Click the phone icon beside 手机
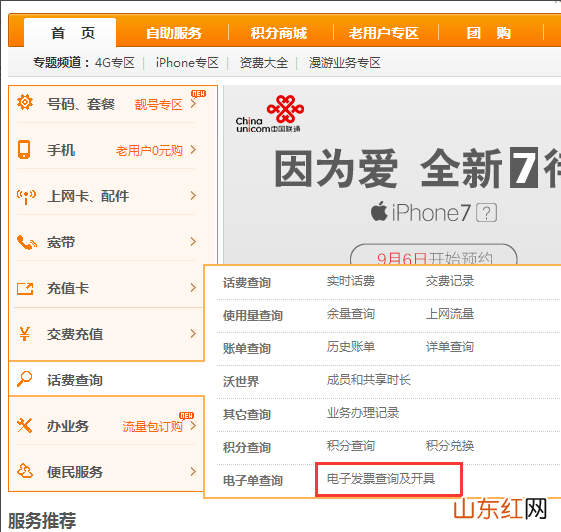The width and height of the screenshot is (561, 532). 24,149
